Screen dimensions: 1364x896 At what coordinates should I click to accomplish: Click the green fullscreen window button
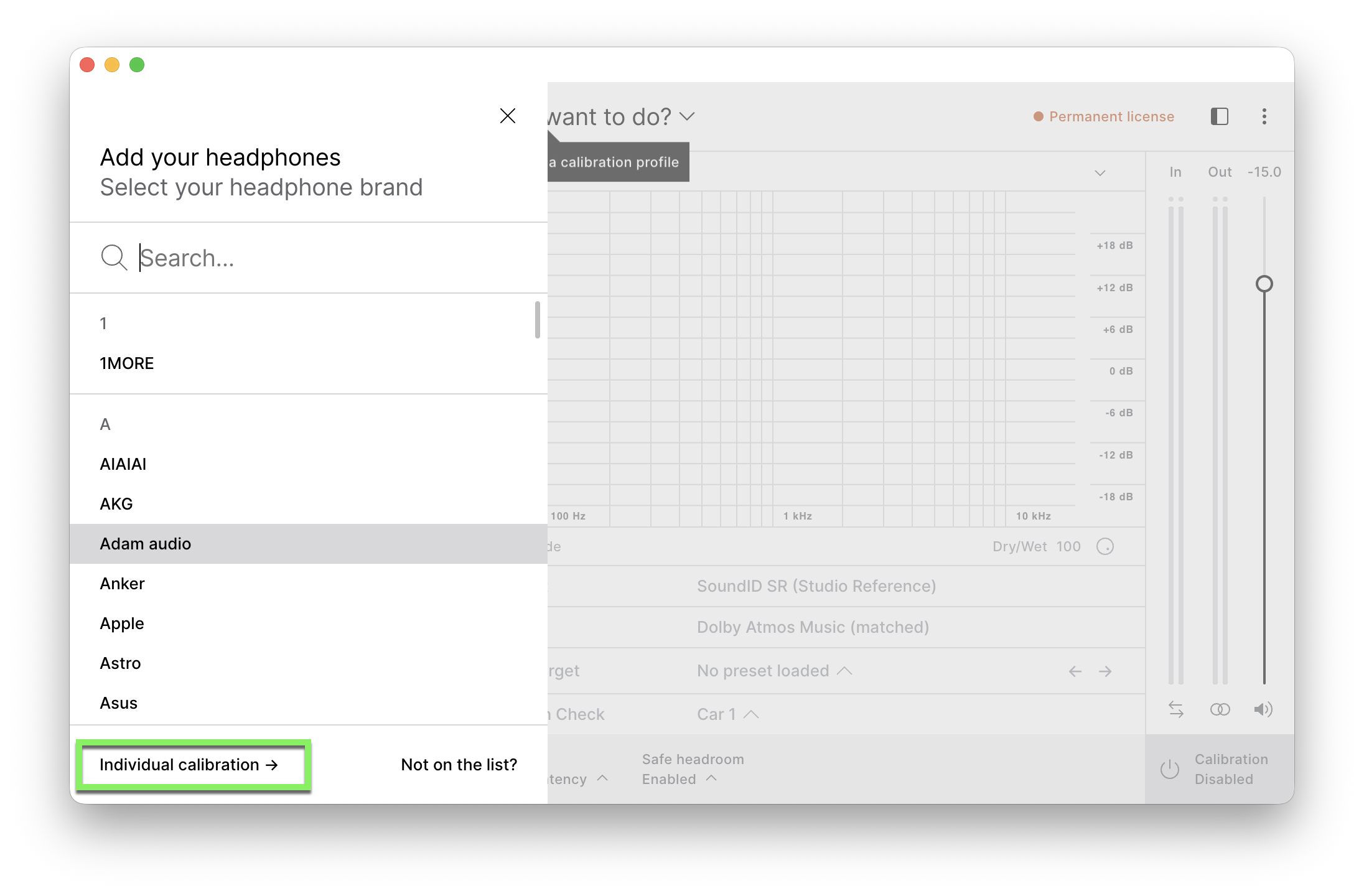tap(137, 65)
